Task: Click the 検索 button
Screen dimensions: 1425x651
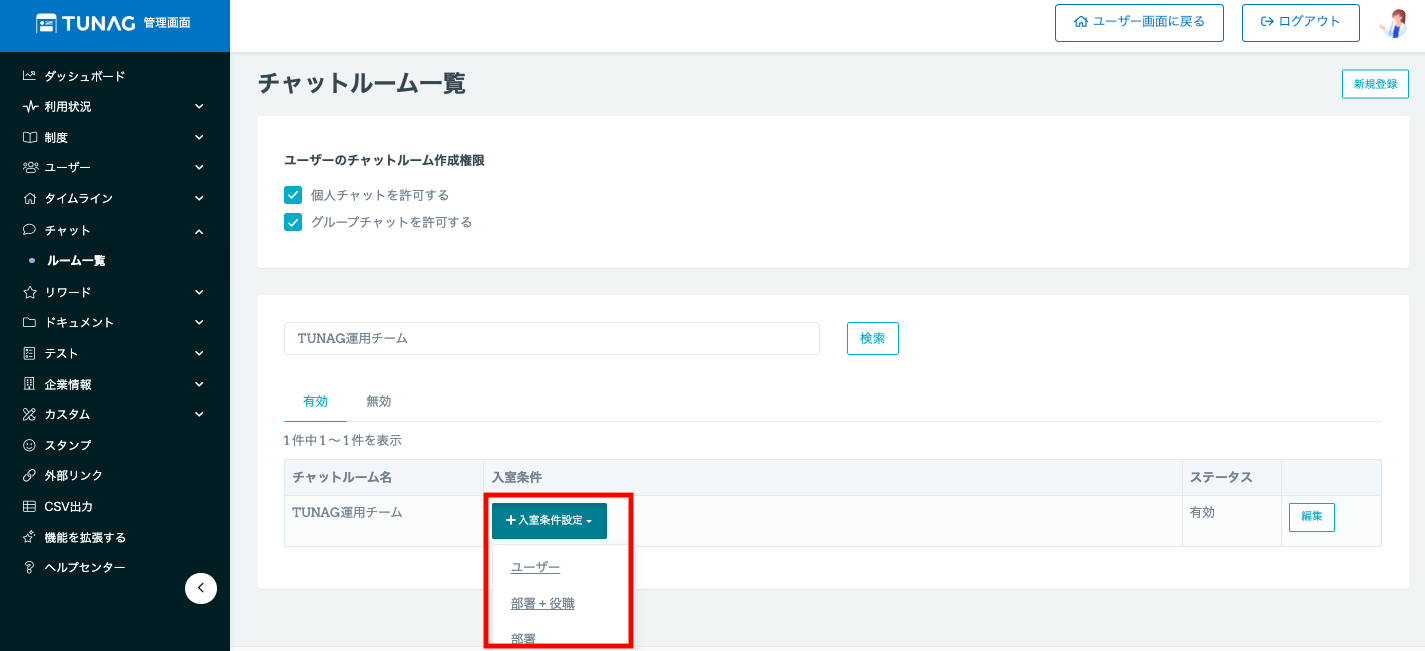Action: pyautogui.click(x=873, y=338)
